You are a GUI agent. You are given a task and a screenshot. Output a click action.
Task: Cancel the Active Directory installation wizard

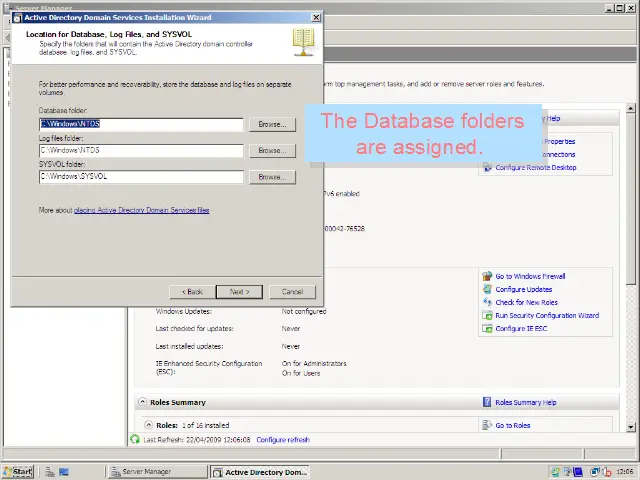292,292
